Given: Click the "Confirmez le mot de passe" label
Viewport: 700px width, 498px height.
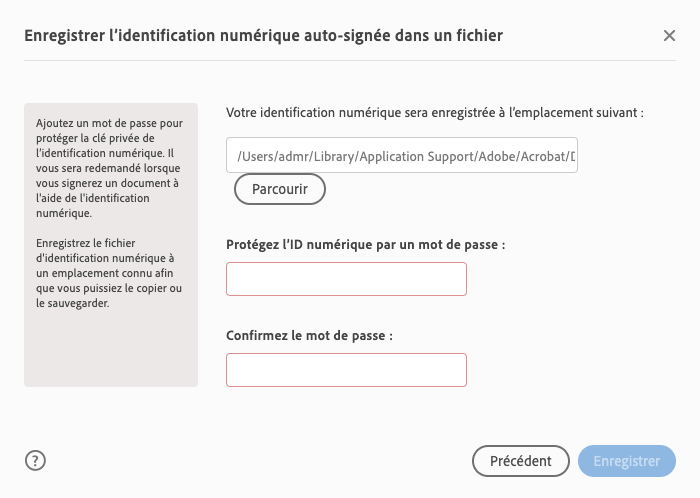Looking at the screenshot, I should (x=309, y=335).
